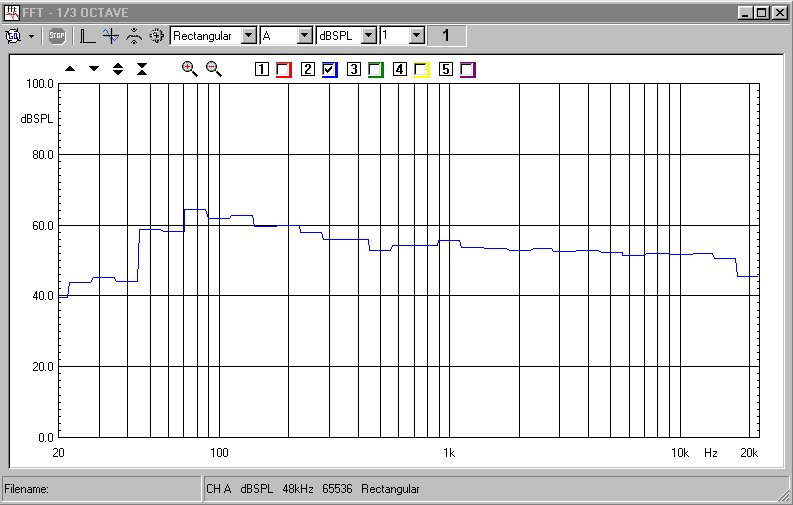Click the zoom out magnifier
This screenshot has width=793, height=505.
214,69
